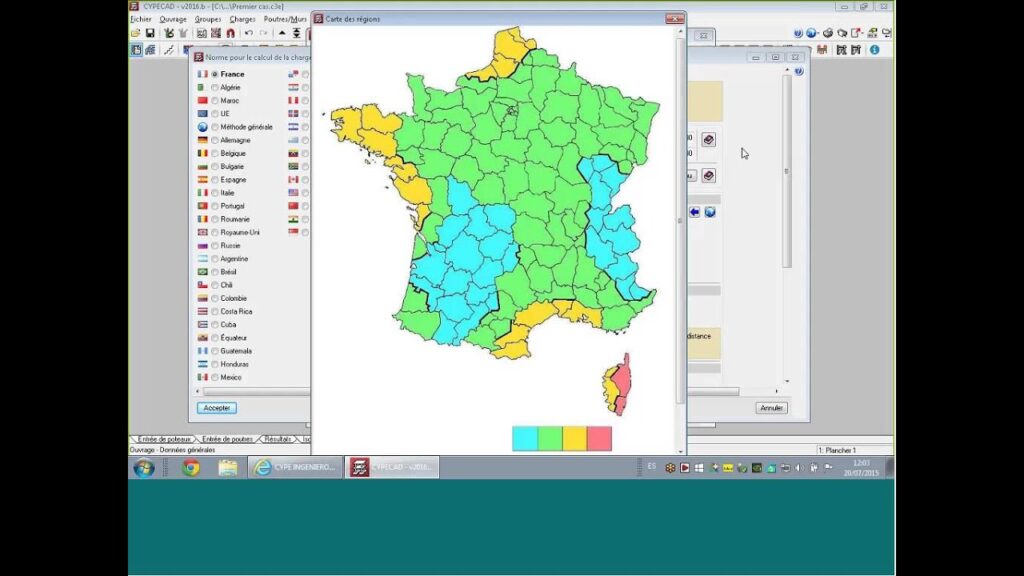Click the Annuler button
The height and width of the screenshot is (576, 1024).
click(771, 408)
